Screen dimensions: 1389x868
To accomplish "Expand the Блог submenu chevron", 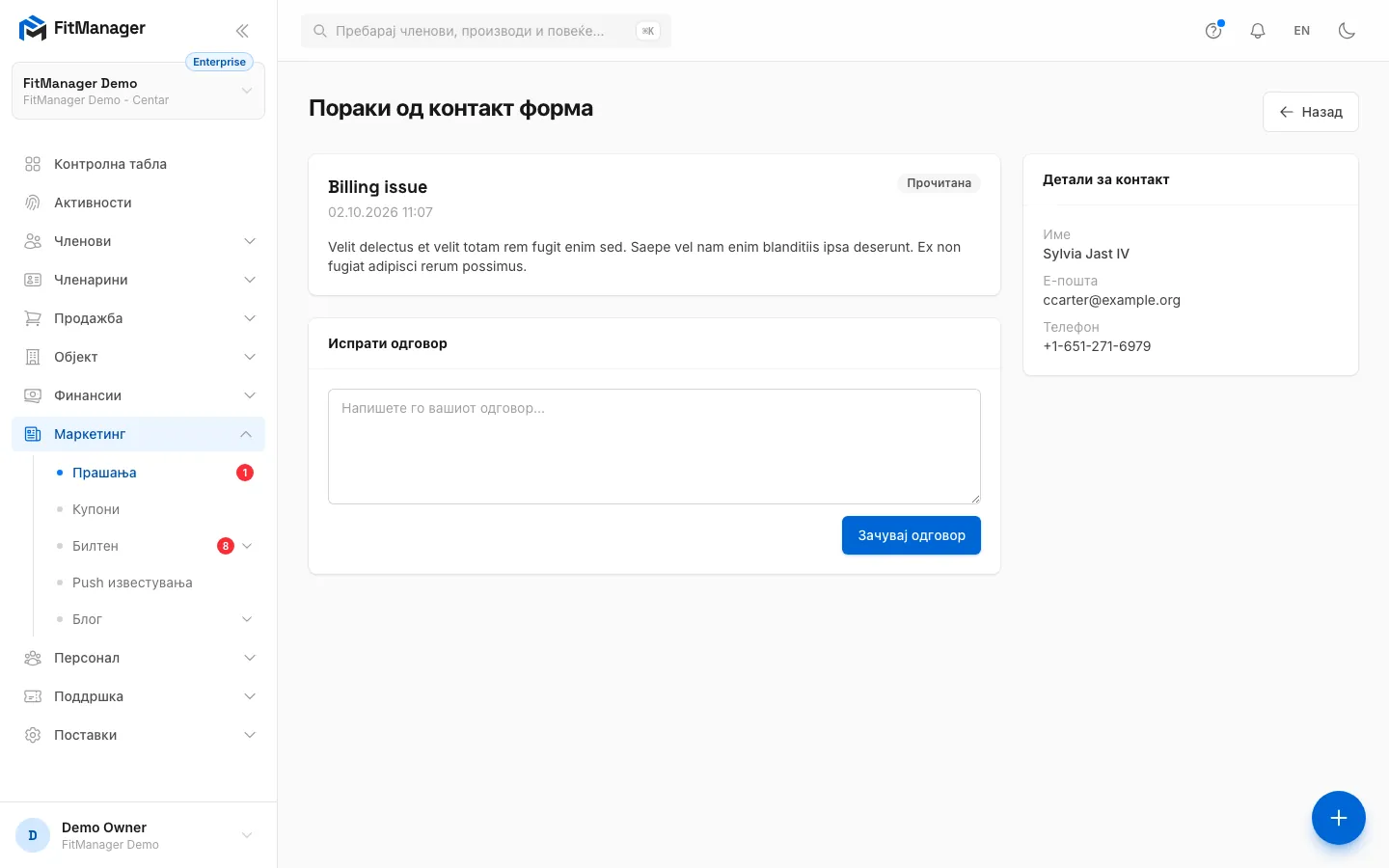I will (247, 619).
